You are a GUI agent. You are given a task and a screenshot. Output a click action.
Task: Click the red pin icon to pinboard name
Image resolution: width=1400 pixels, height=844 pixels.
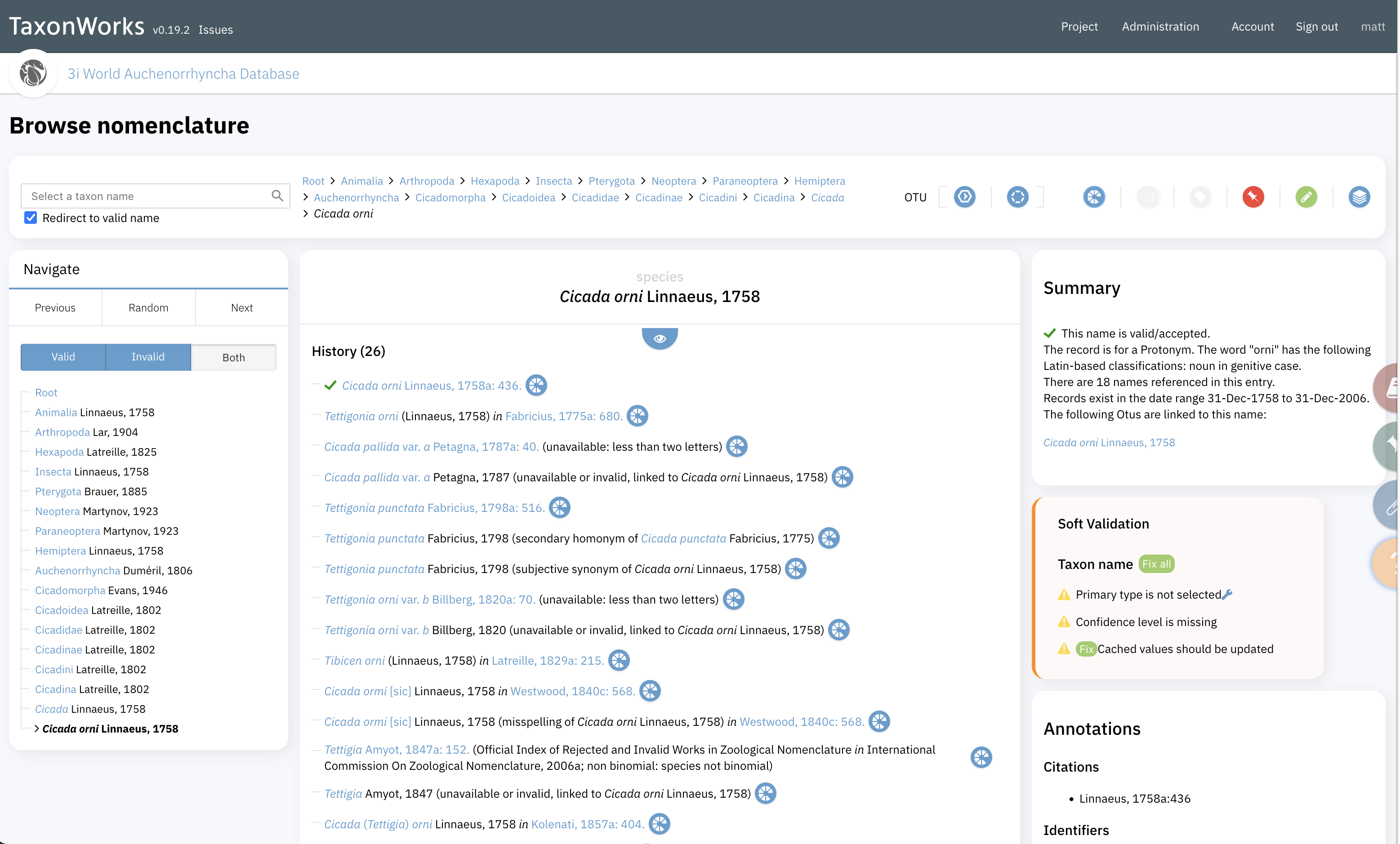tap(1253, 197)
